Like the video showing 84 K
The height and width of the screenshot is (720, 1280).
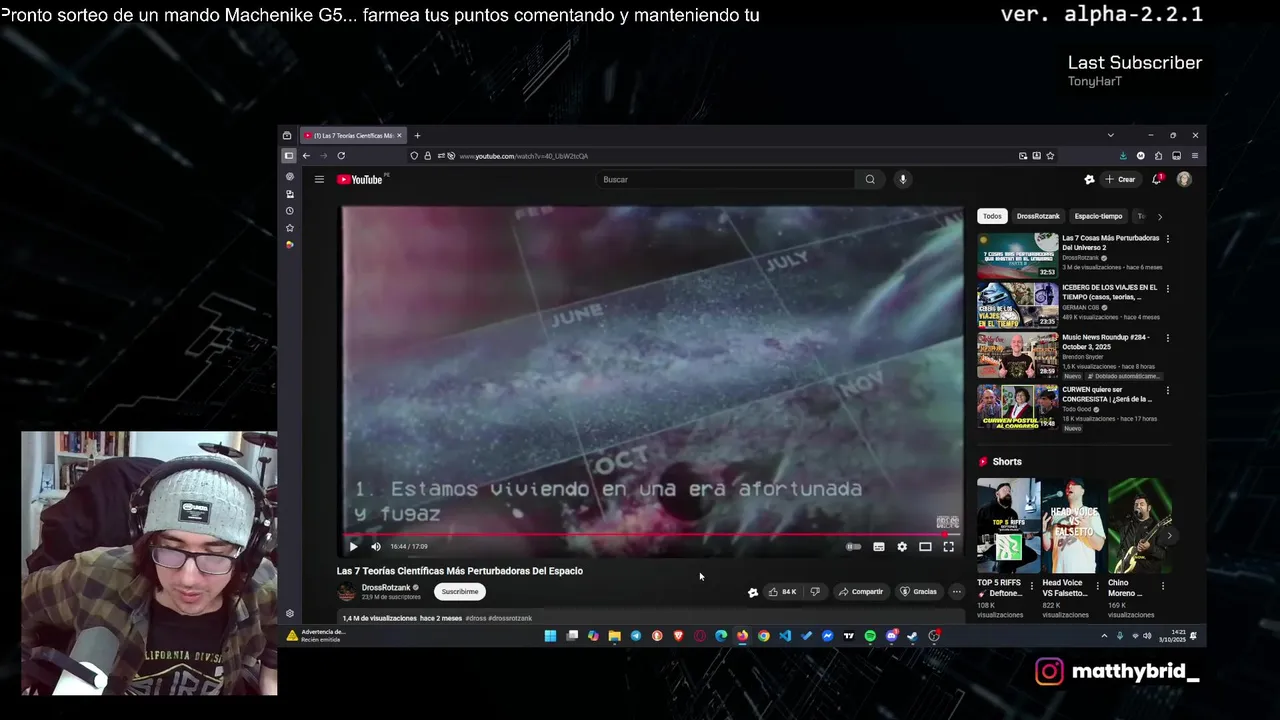(783, 592)
